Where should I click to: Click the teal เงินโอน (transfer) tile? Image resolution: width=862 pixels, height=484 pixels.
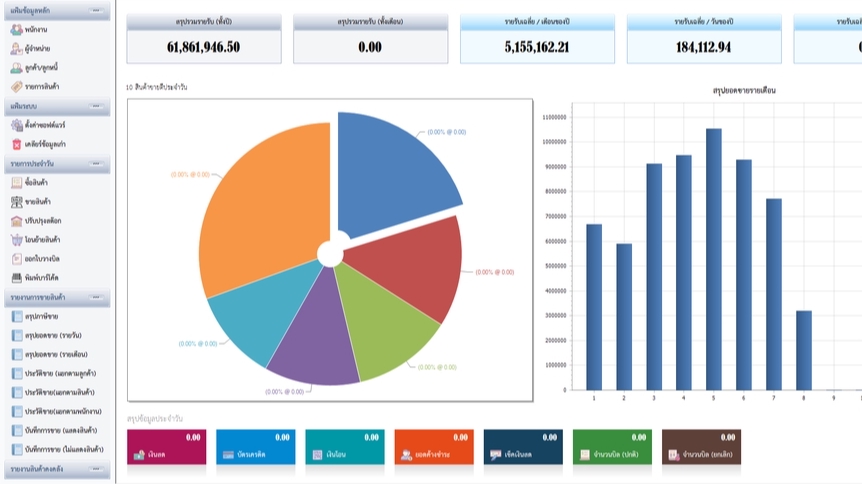tap(345, 447)
